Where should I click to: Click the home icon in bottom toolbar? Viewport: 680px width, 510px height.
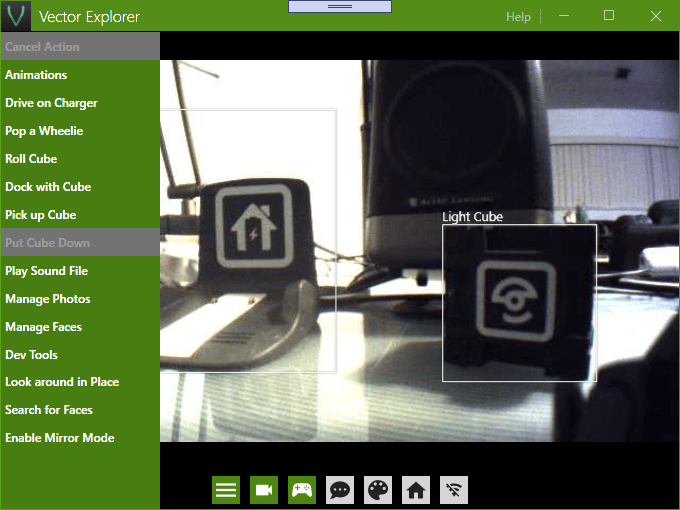tap(416, 490)
